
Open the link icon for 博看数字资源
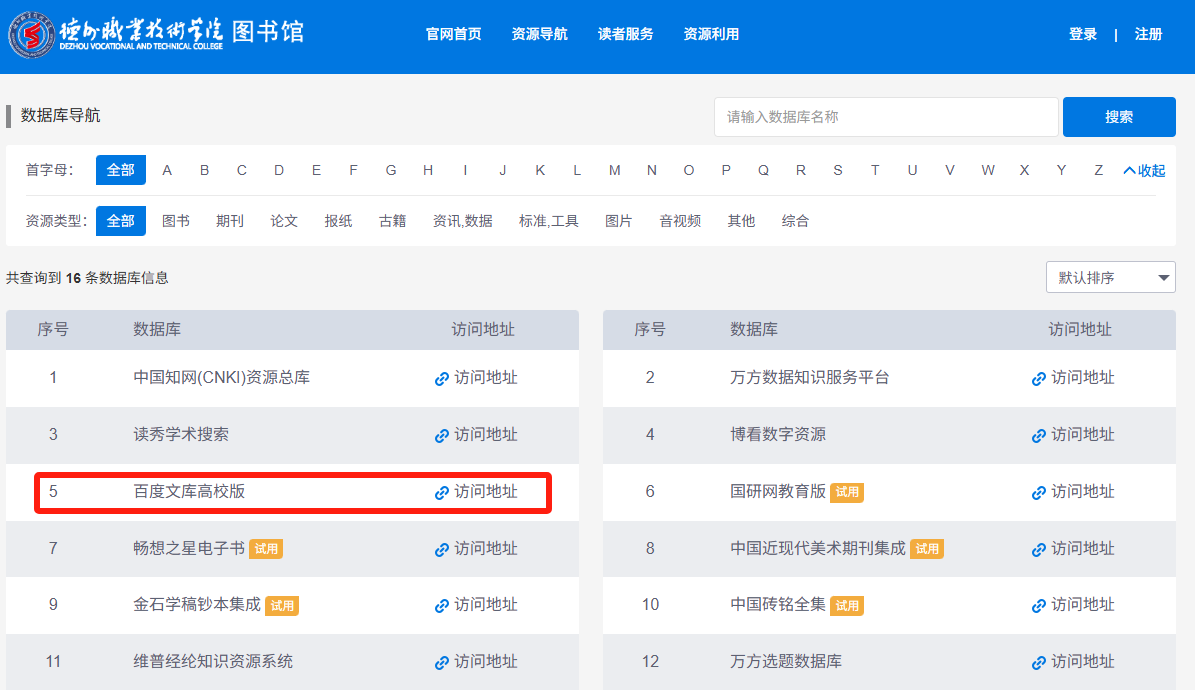(1038, 436)
